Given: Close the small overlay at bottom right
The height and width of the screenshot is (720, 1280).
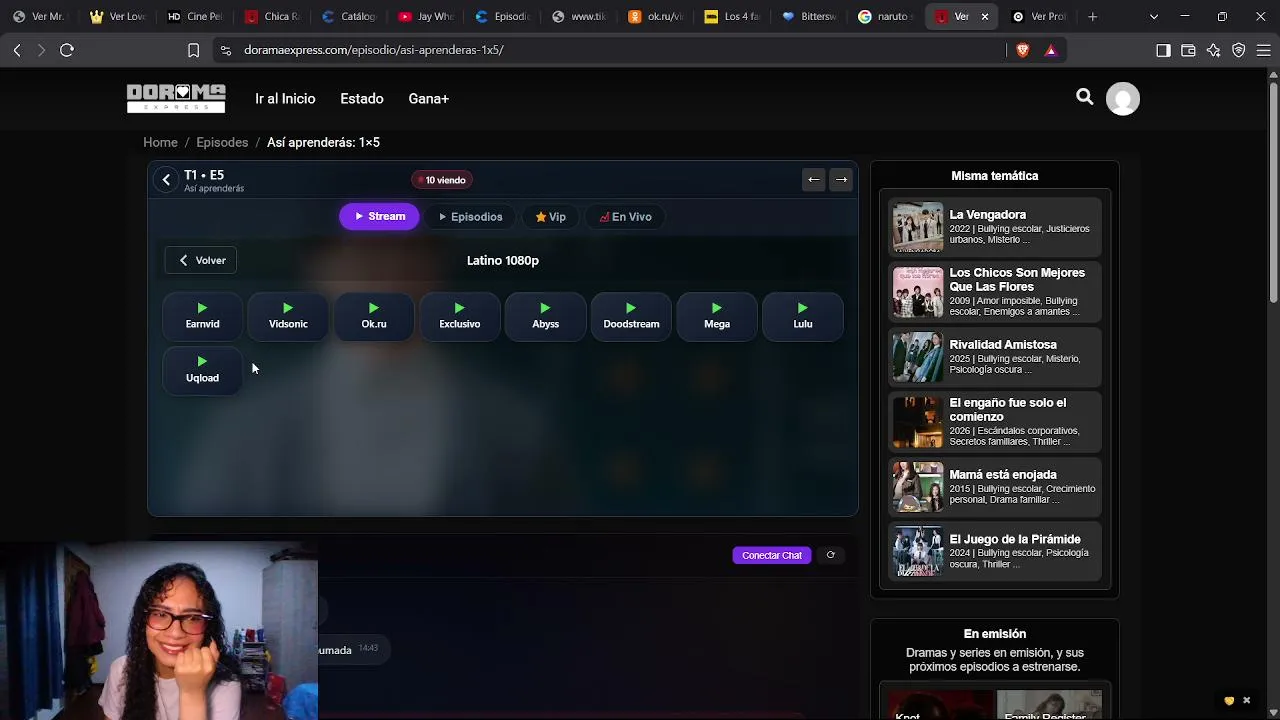Looking at the screenshot, I should tap(1246, 701).
